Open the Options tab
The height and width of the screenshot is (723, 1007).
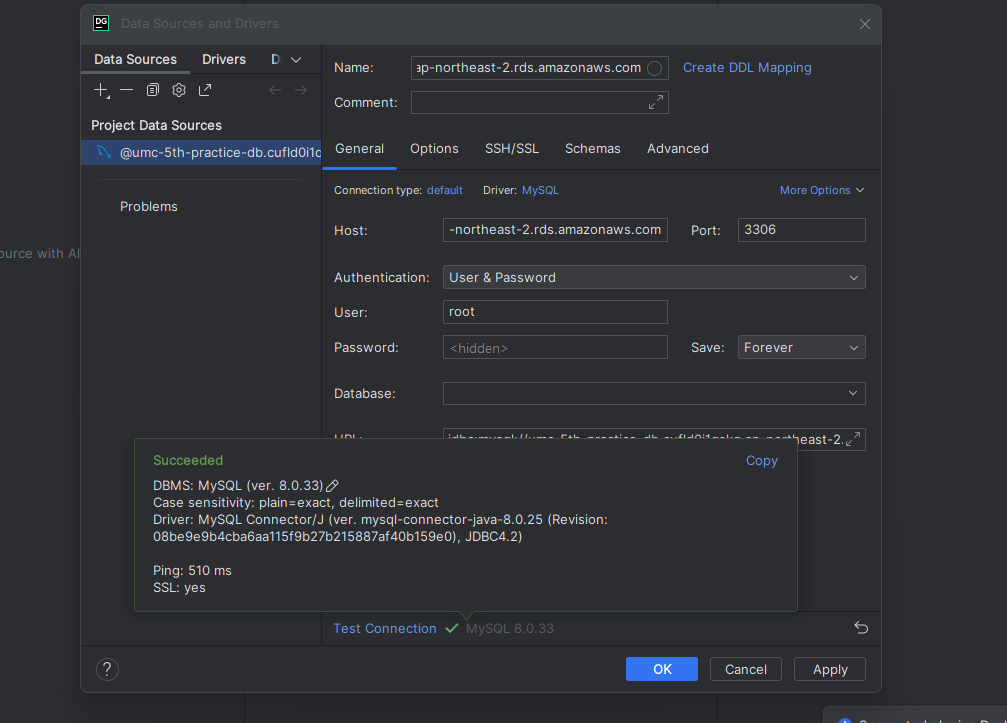point(434,149)
